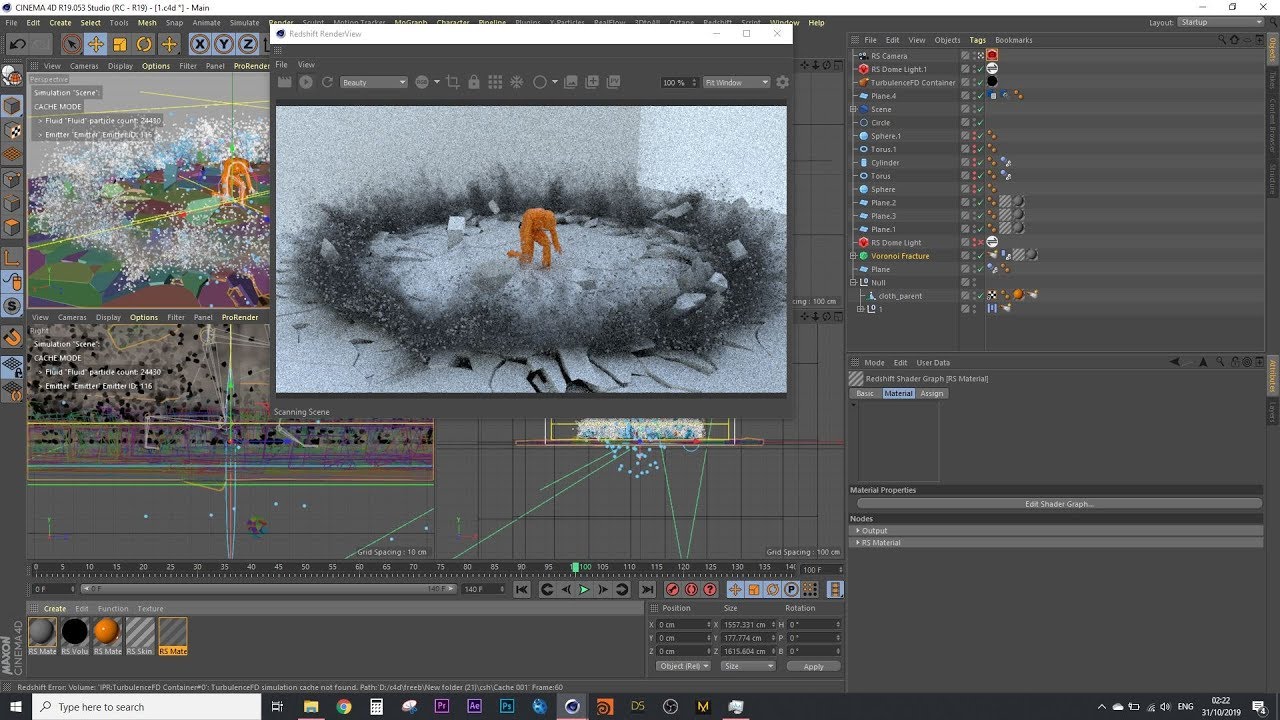This screenshot has width=1280, height=720.
Task: Toggle enable checkmark for RS Dome Light.1
Action: 980,69
